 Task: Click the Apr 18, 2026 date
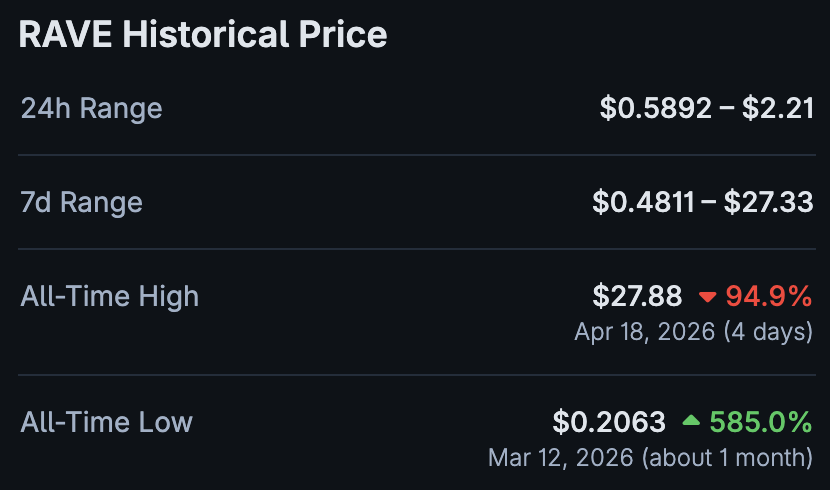tap(645, 332)
